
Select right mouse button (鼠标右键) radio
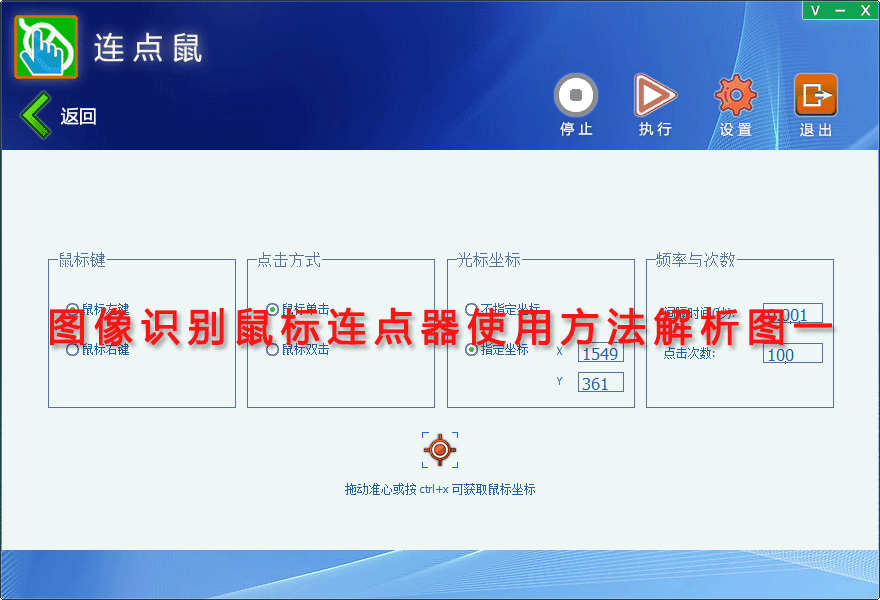(72, 350)
